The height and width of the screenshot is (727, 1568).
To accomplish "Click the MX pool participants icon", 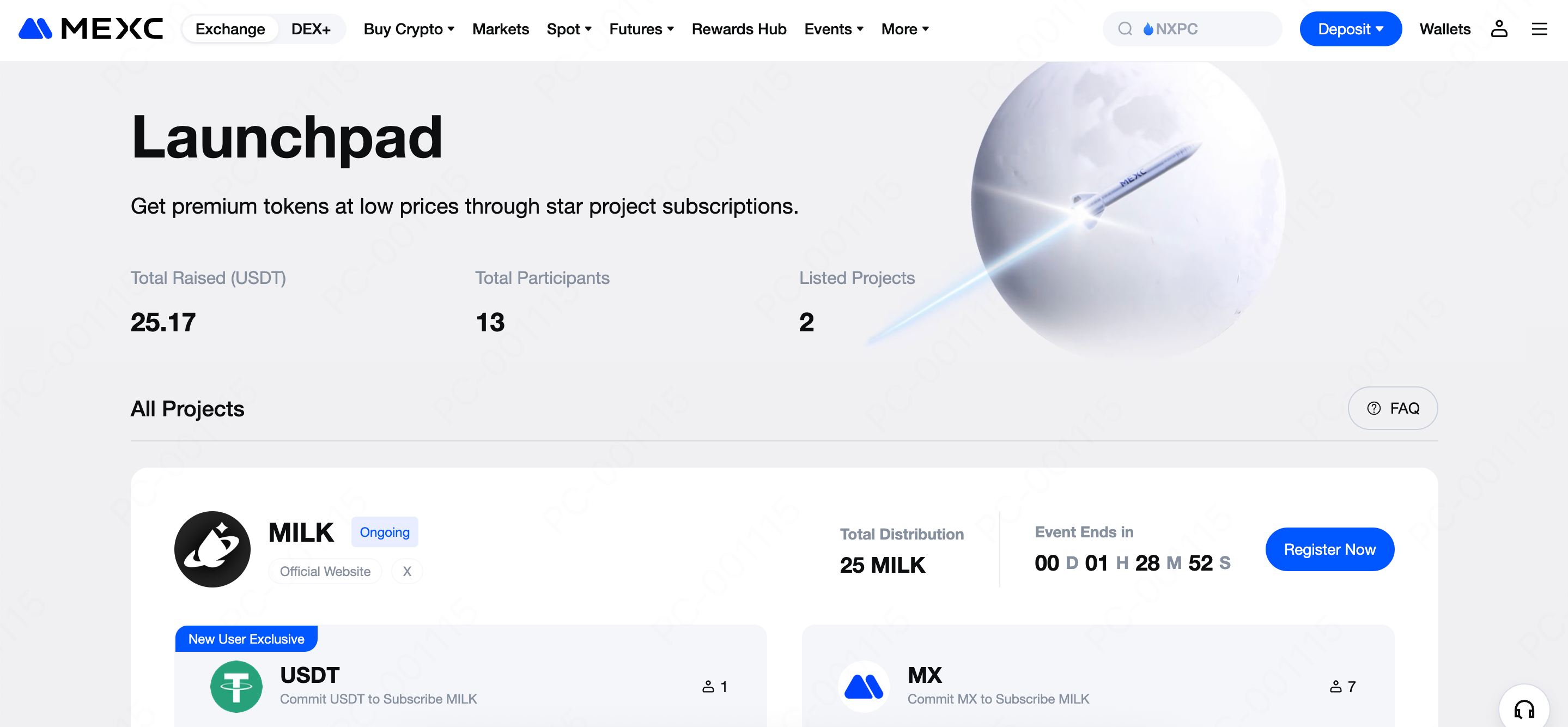I will coord(1335,686).
